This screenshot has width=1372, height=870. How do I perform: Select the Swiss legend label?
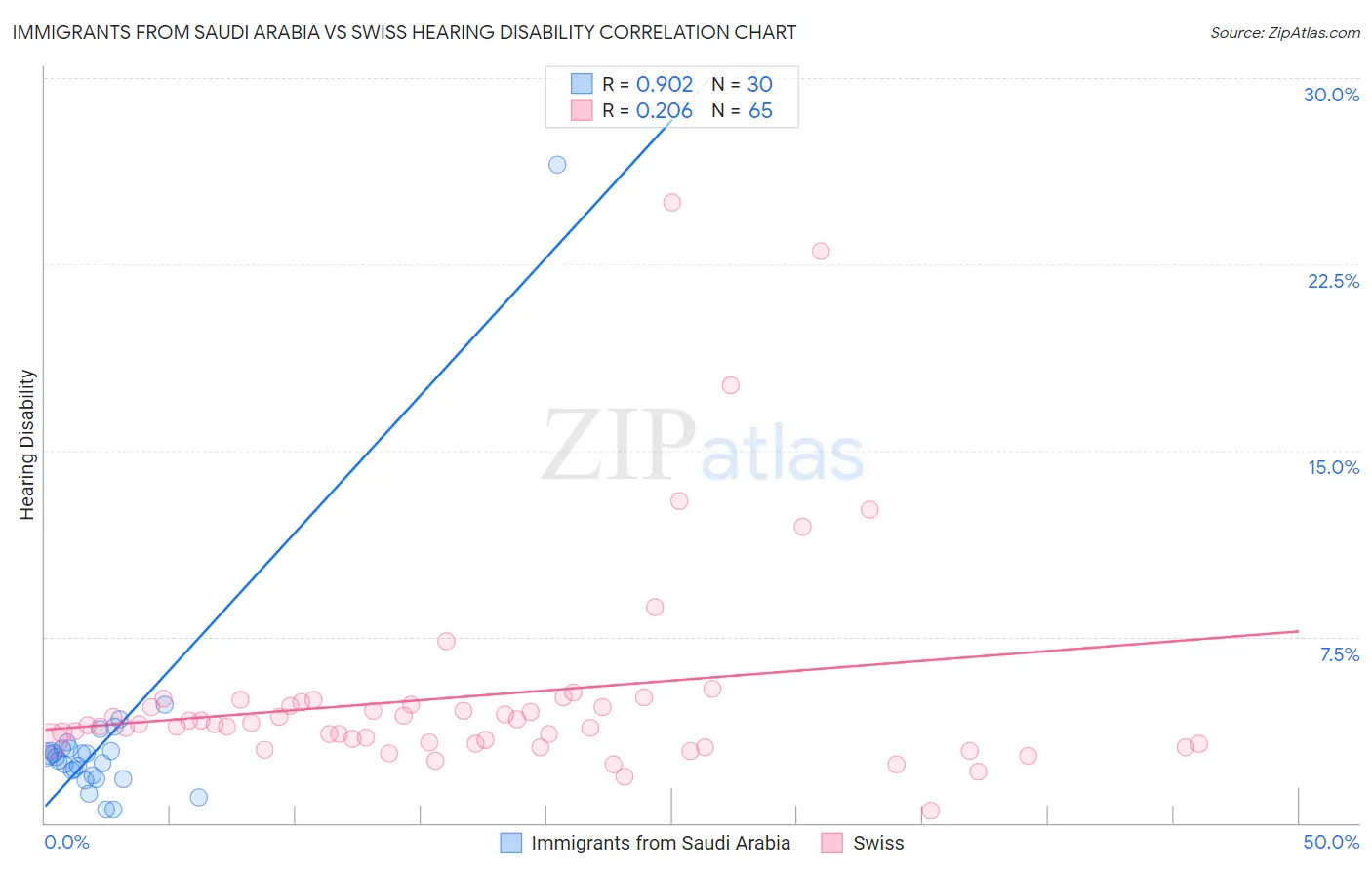pos(878,843)
